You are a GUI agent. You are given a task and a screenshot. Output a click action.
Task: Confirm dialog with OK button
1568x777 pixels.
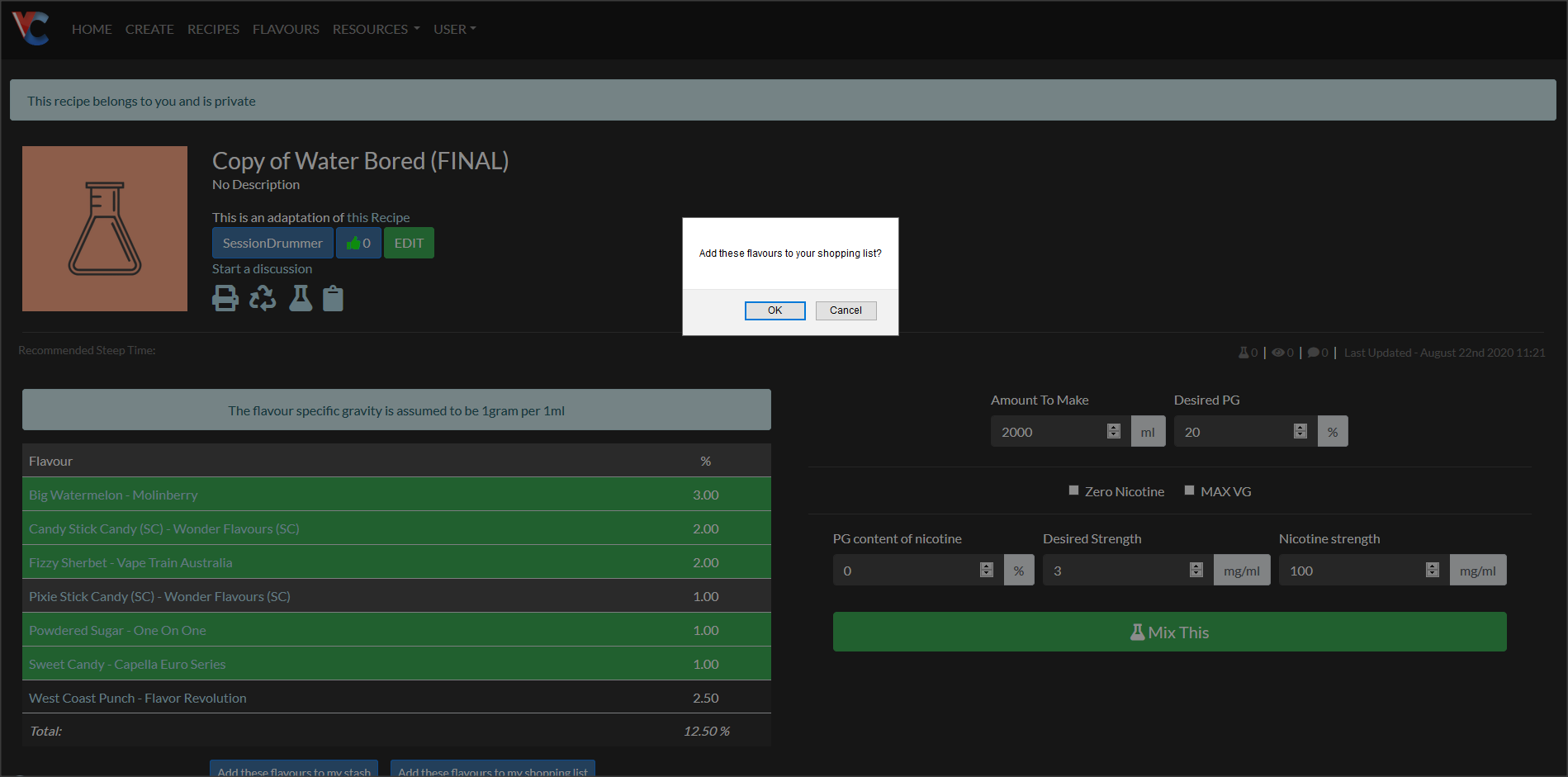coord(775,310)
